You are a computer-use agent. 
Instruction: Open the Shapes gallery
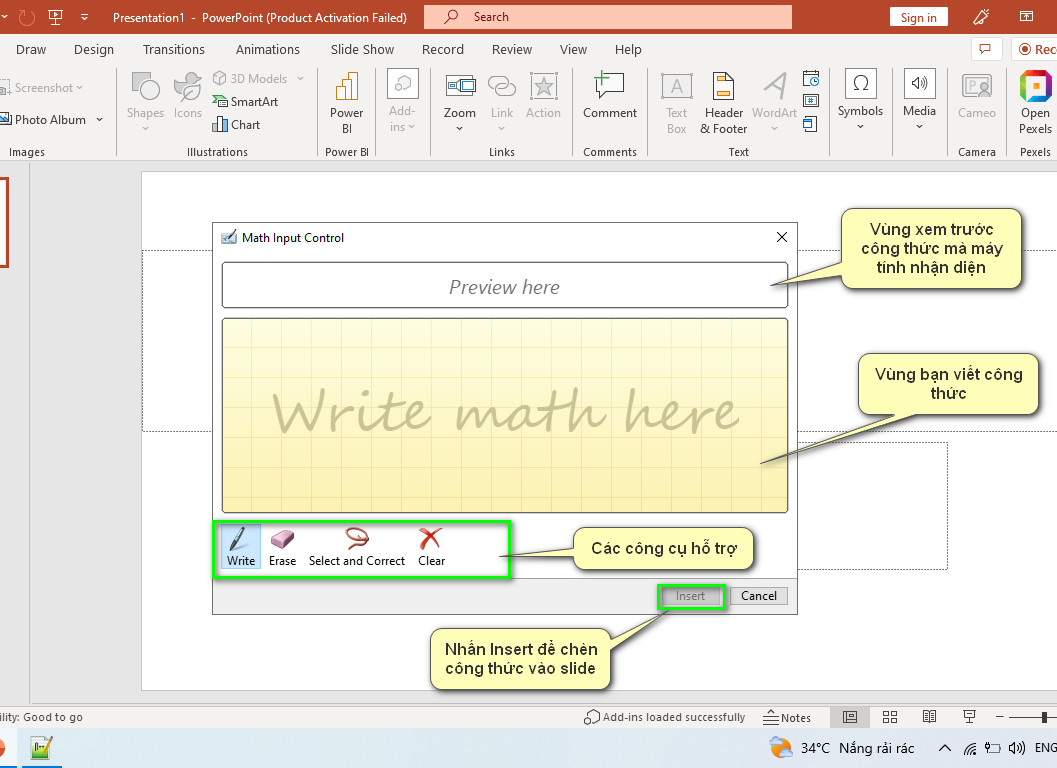pos(145,100)
